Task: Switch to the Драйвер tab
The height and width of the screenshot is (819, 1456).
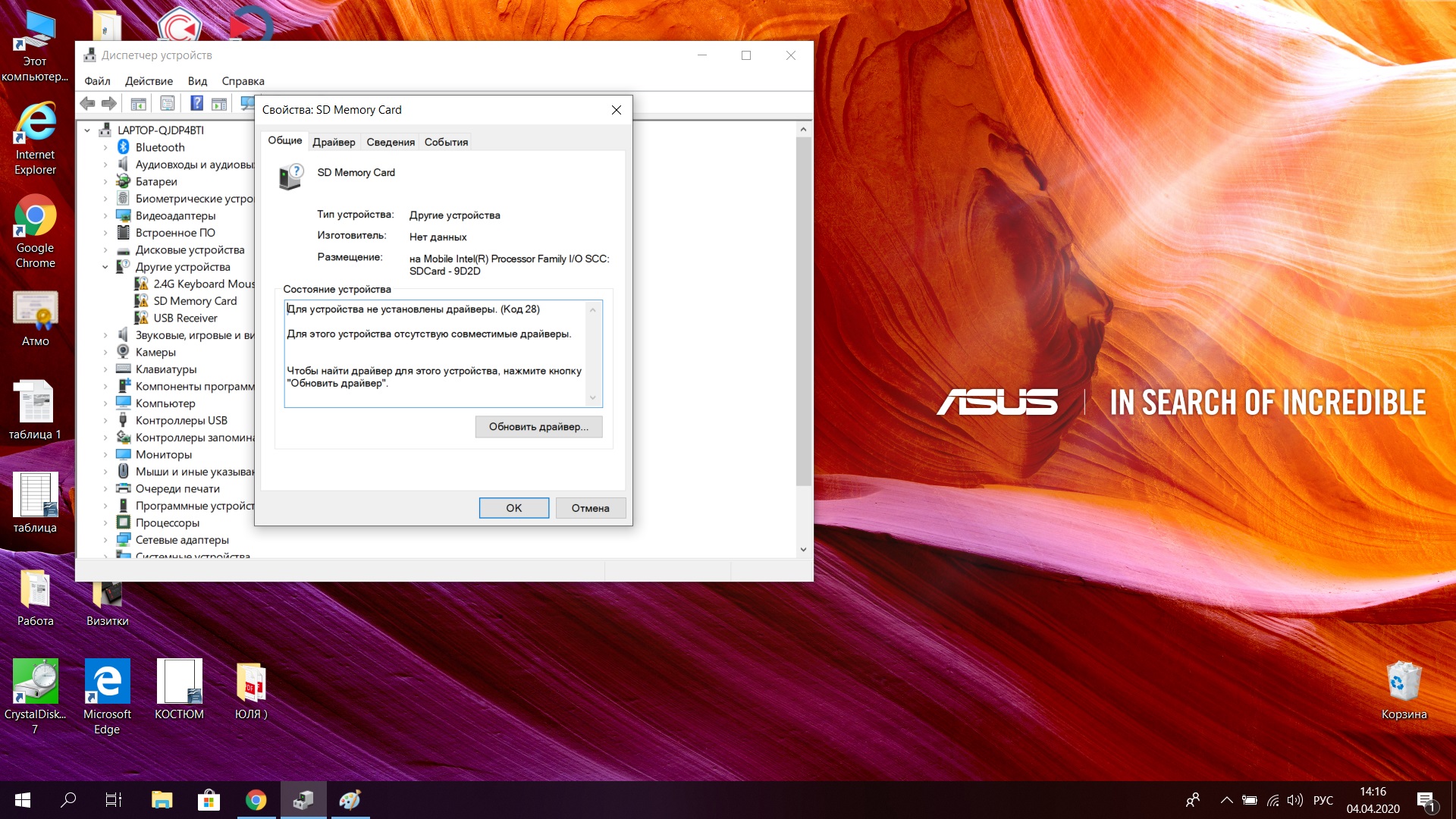Action: tap(334, 142)
